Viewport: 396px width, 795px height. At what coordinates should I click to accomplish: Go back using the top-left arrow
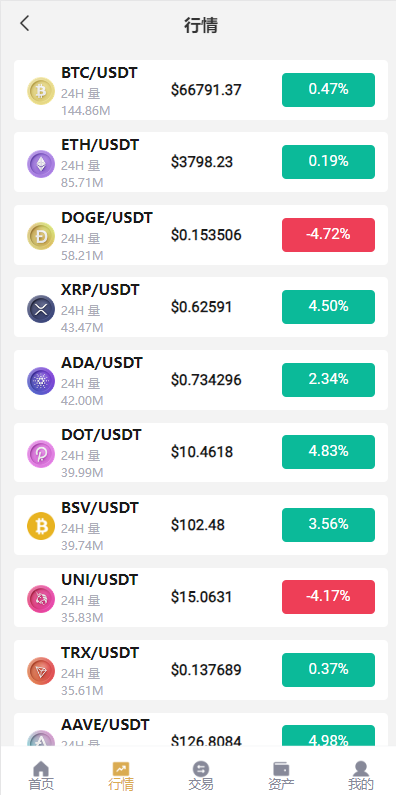24,23
